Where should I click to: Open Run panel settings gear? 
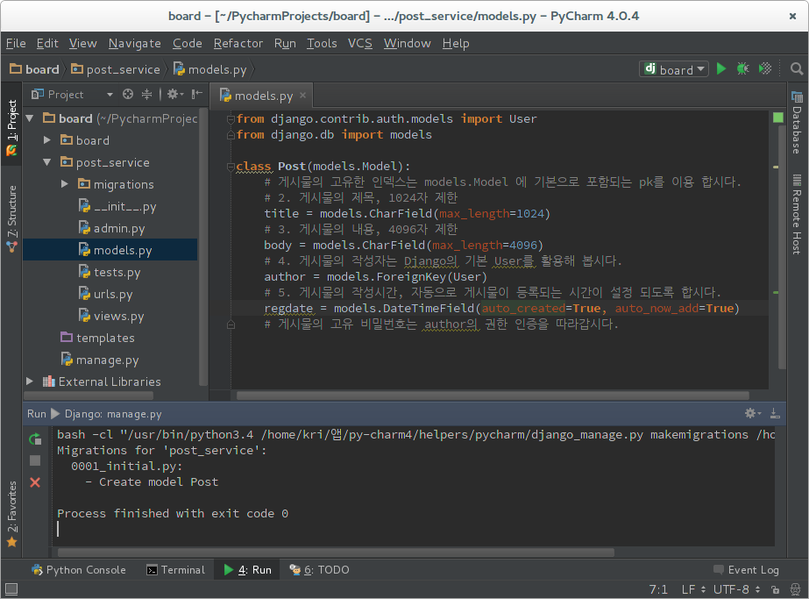753,413
